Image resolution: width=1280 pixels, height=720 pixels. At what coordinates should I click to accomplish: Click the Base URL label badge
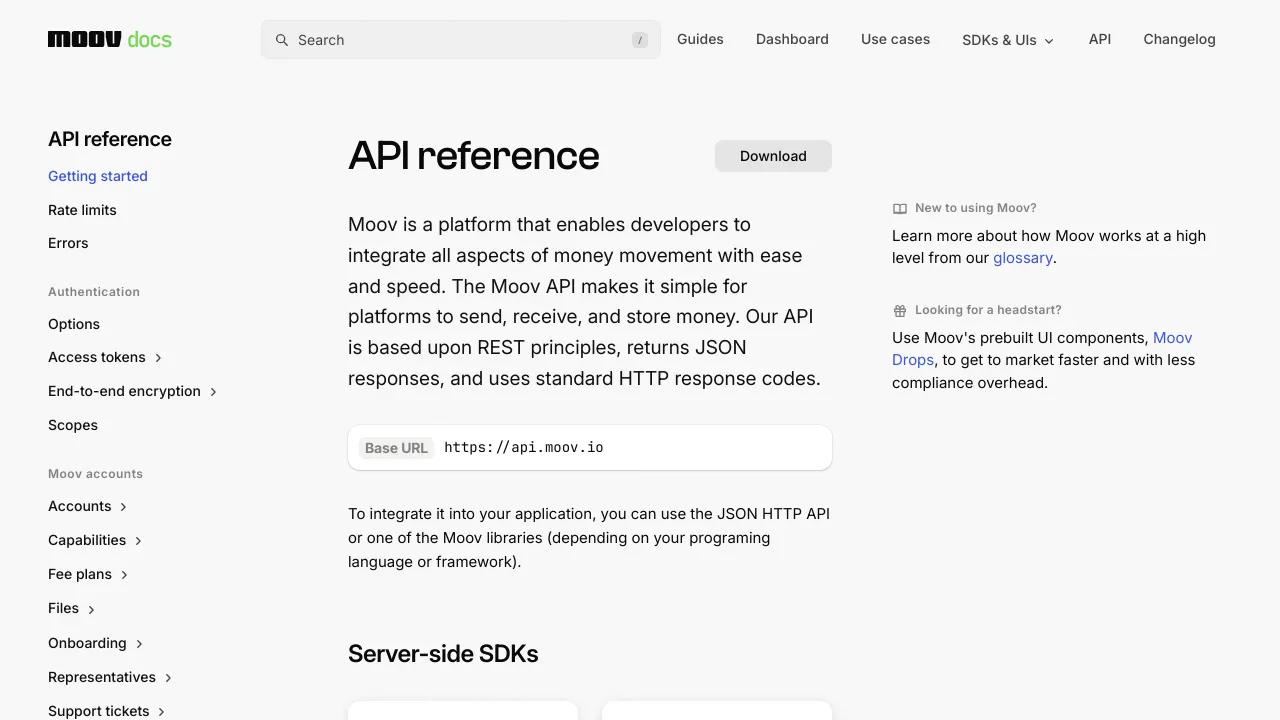(x=396, y=448)
